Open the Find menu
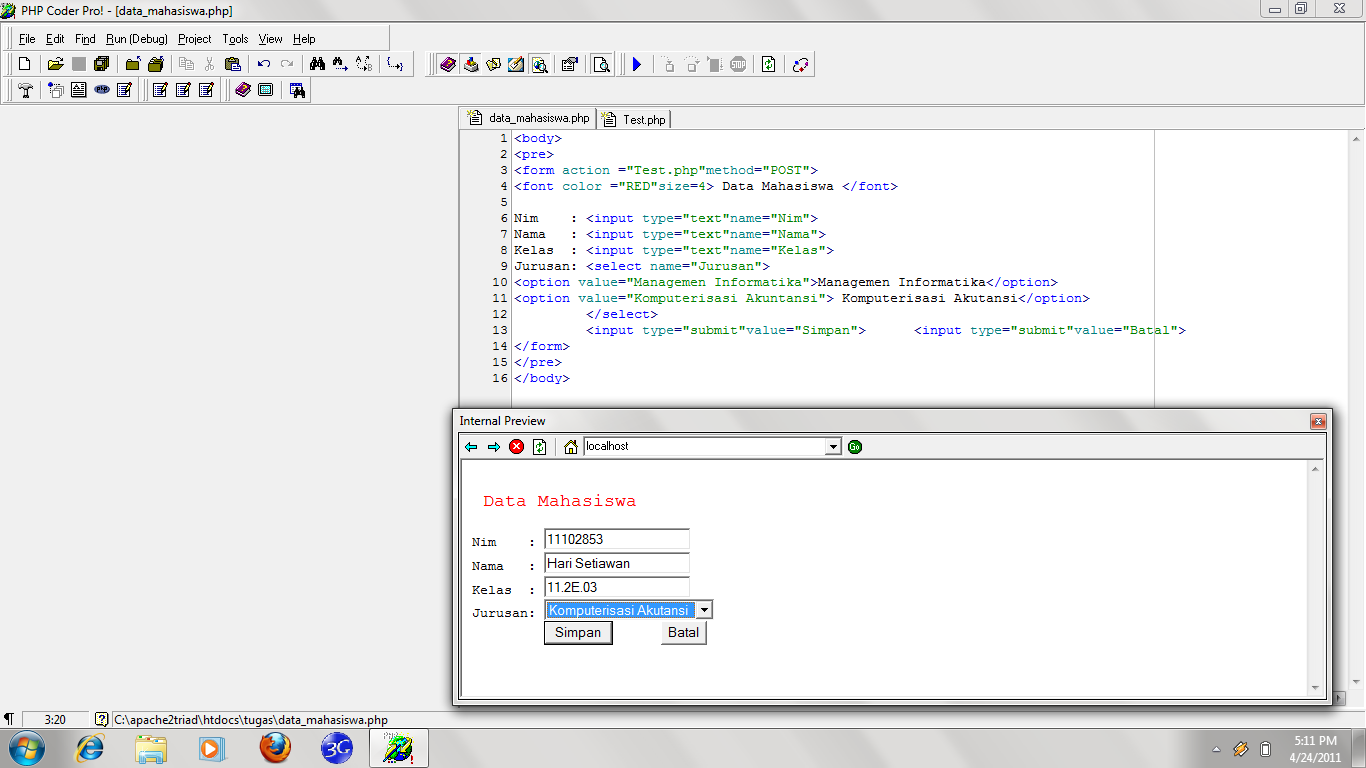1366x768 pixels. click(85, 39)
